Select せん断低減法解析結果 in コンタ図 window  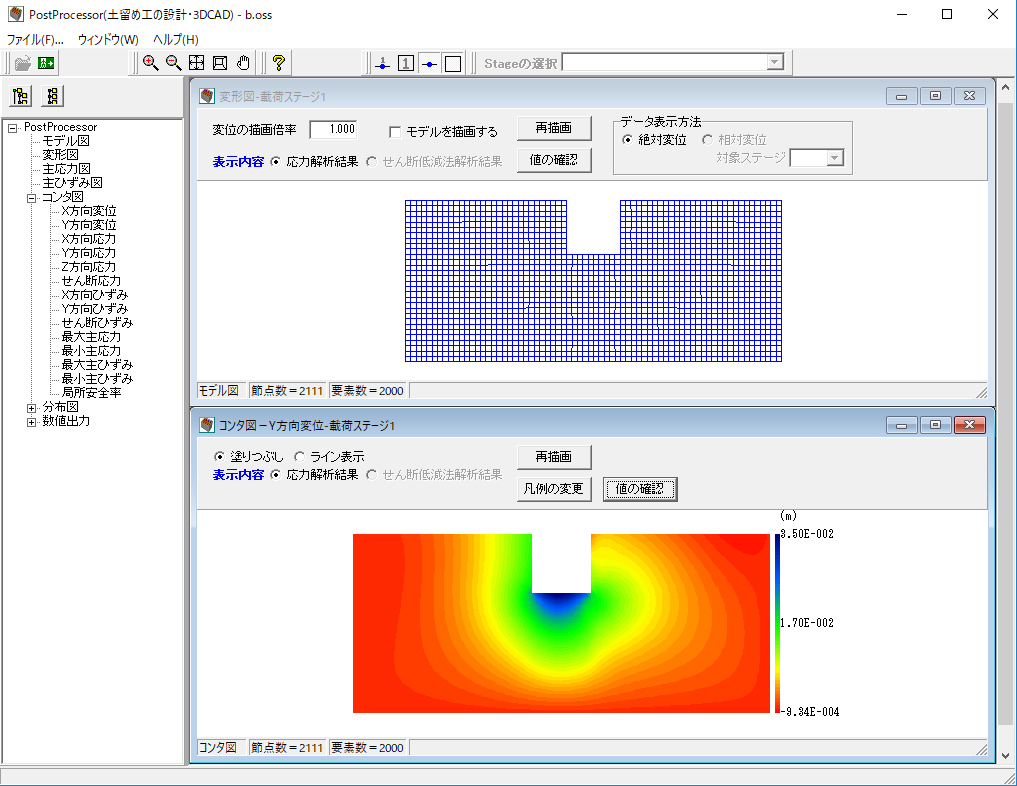[x=372, y=475]
